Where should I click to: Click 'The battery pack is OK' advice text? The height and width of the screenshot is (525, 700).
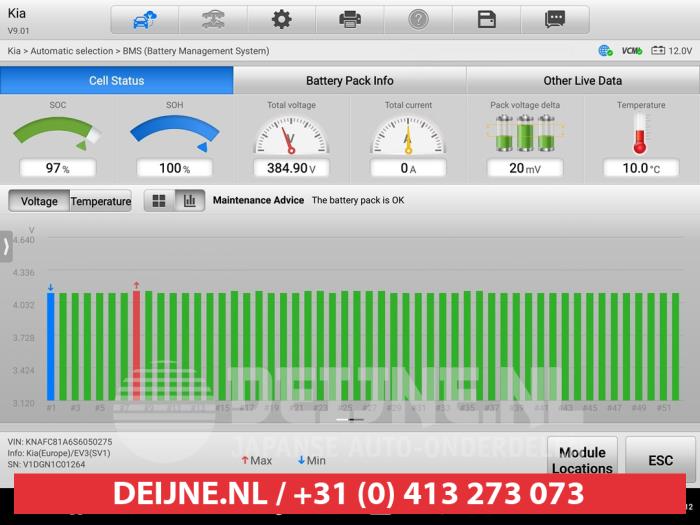(x=358, y=200)
